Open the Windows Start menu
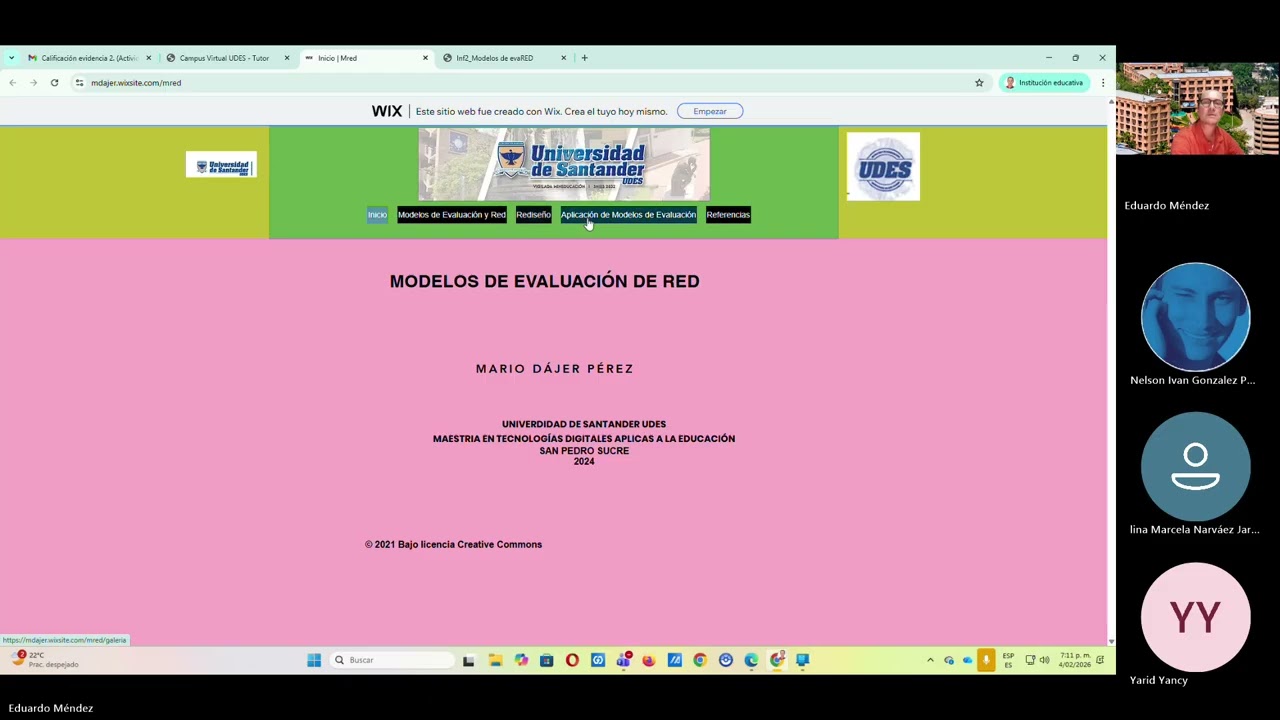This screenshot has height=720, width=1280. [x=314, y=660]
